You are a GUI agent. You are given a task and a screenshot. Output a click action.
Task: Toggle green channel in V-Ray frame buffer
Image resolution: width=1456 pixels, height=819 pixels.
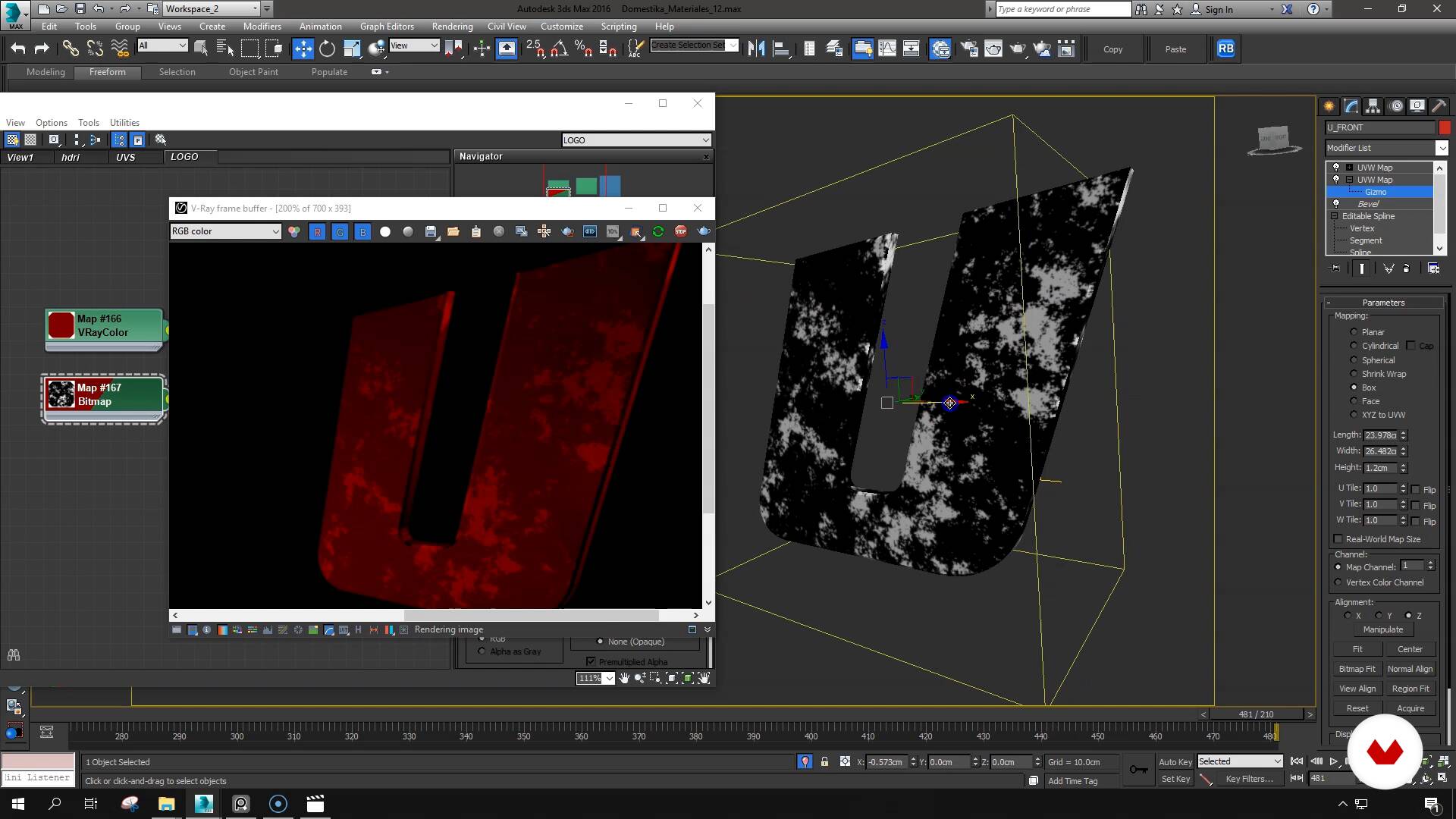pos(340,231)
